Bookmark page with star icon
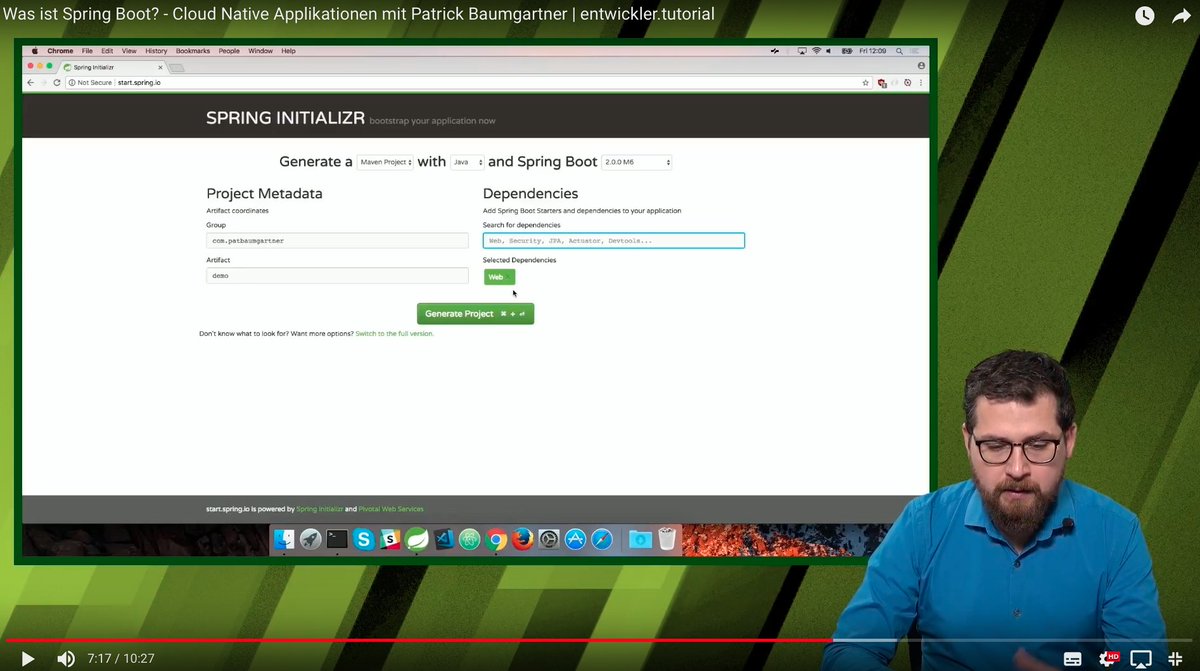Screen dimensions: 1200x671 pyautogui.click(x=866, y=83)
